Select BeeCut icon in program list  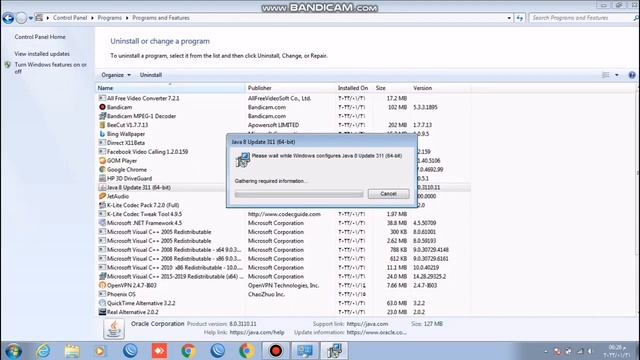click(102, 125)
